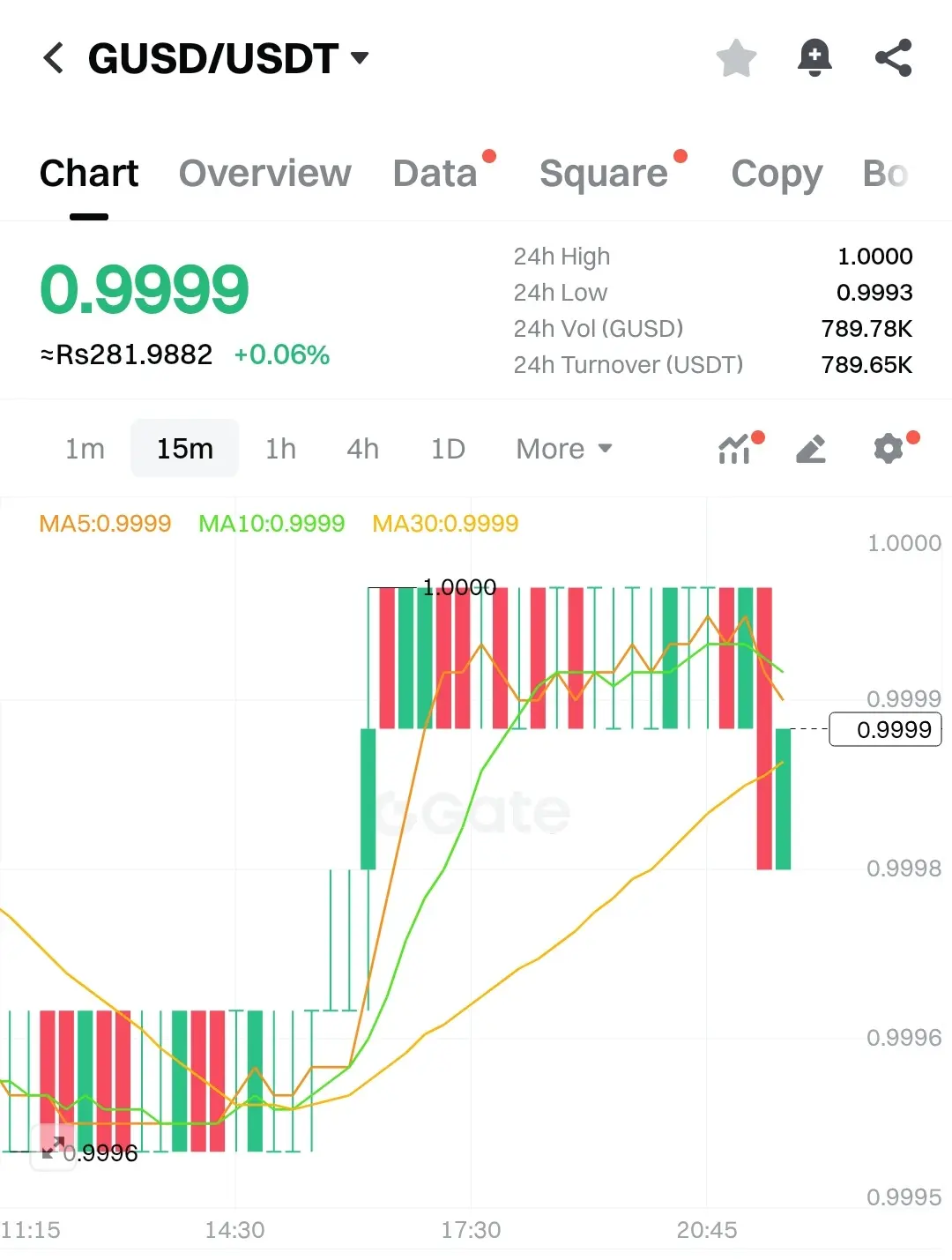Tap the 0.9995 price axis label
The height and width of the screenshot is (1260, 952).
(904, 1197)
